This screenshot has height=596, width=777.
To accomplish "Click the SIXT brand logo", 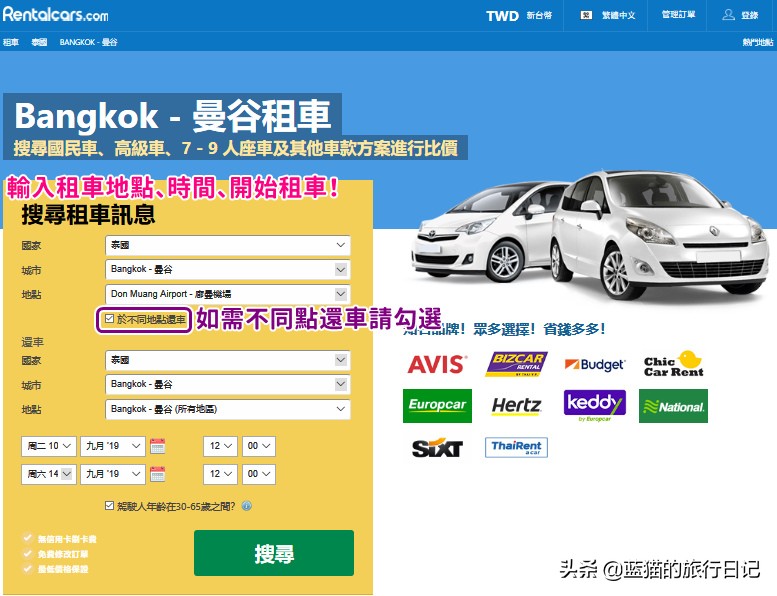I will (437, 448).
